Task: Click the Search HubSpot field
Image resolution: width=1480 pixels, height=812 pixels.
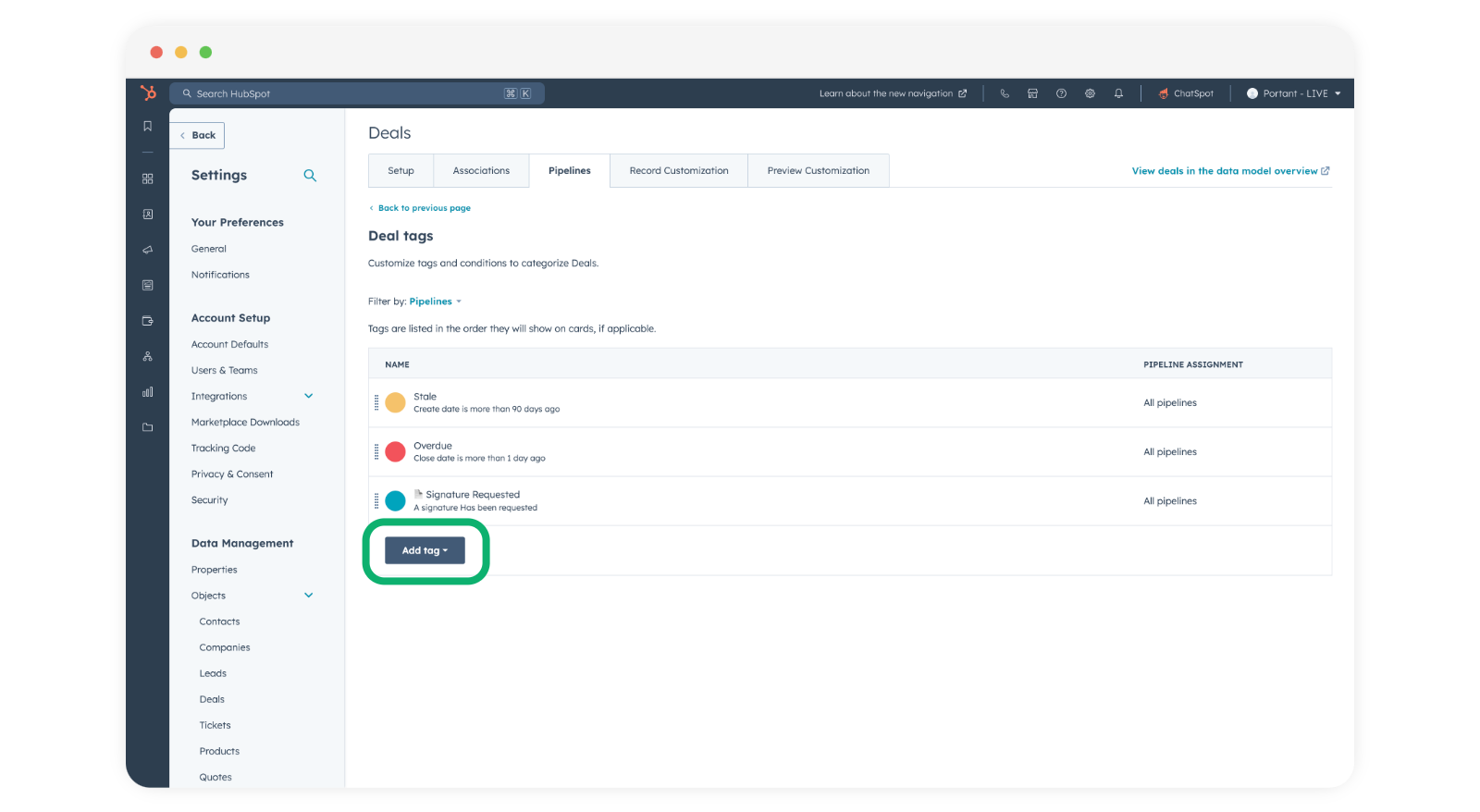Action: pyautogui.click(x=356, y=93)
